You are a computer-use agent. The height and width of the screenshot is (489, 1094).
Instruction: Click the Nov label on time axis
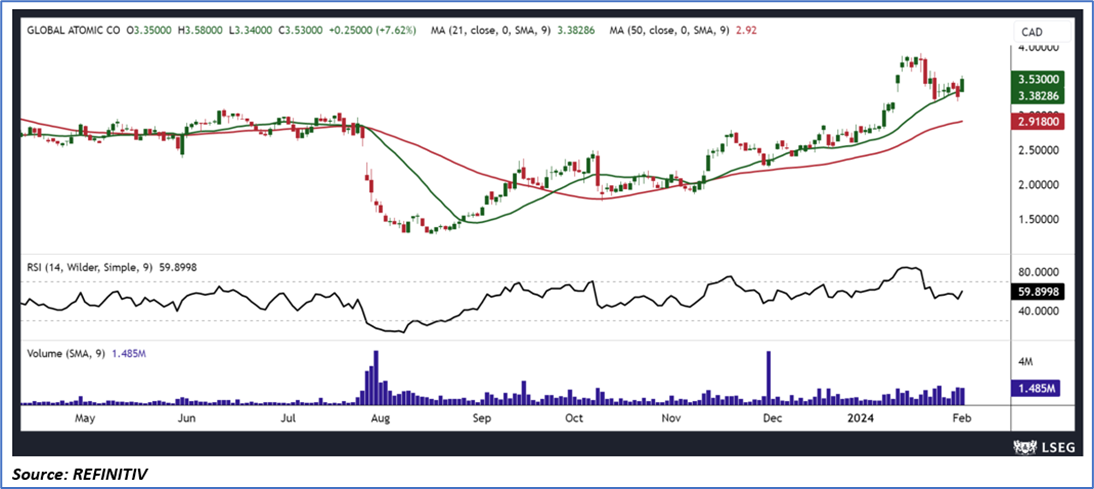click(x=670, y=419)
